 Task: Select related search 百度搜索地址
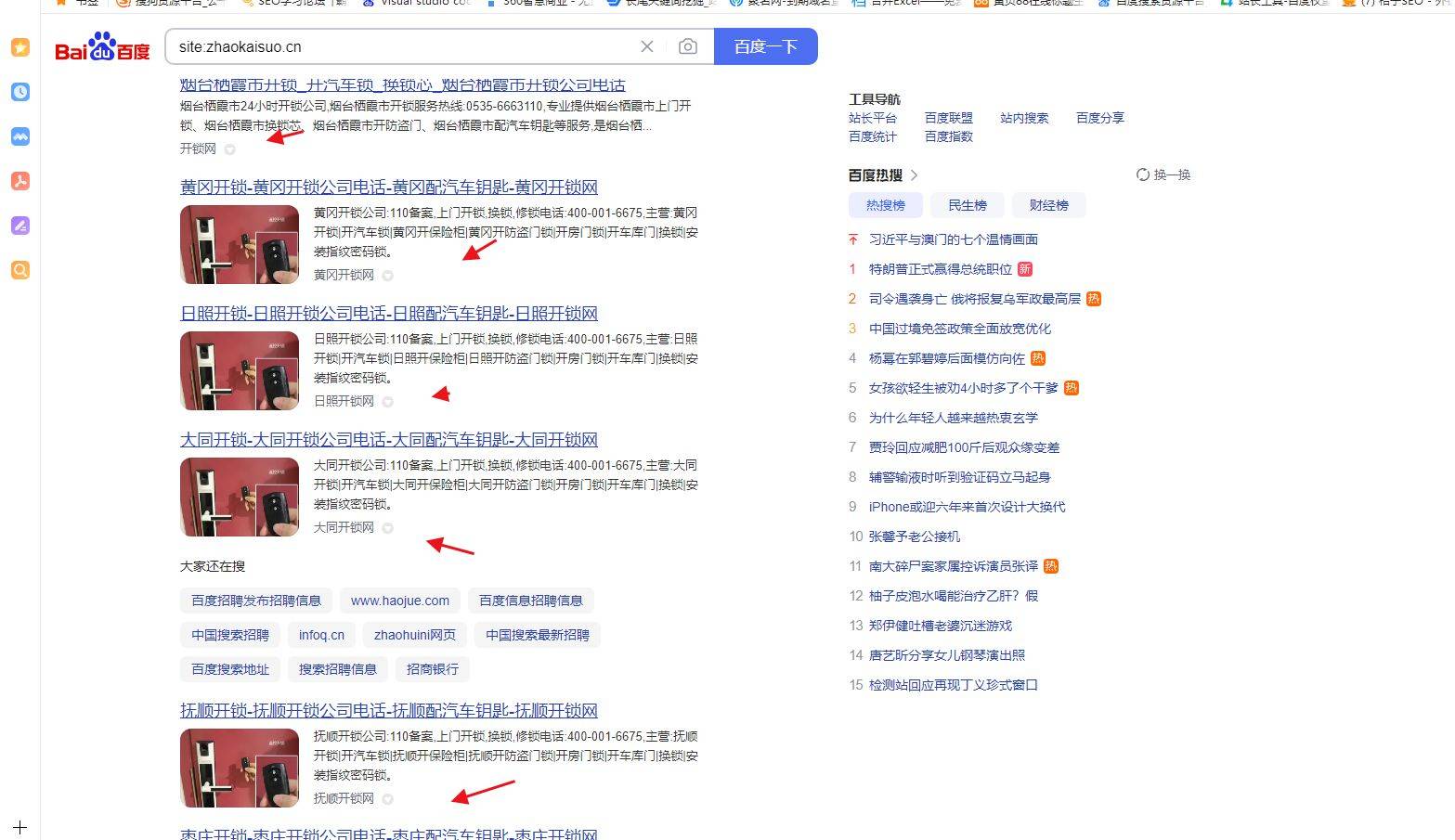230,669
